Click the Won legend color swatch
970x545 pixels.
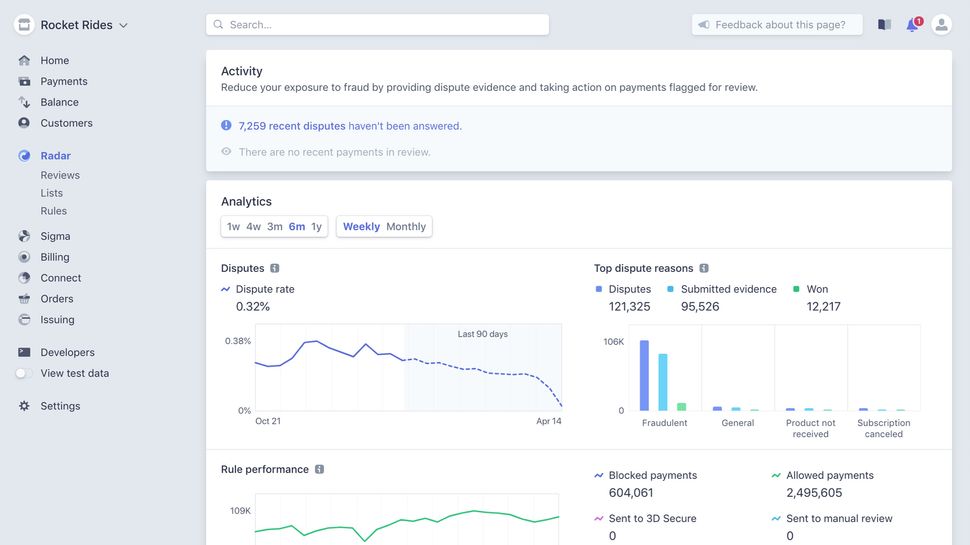[x=796, y=289]
